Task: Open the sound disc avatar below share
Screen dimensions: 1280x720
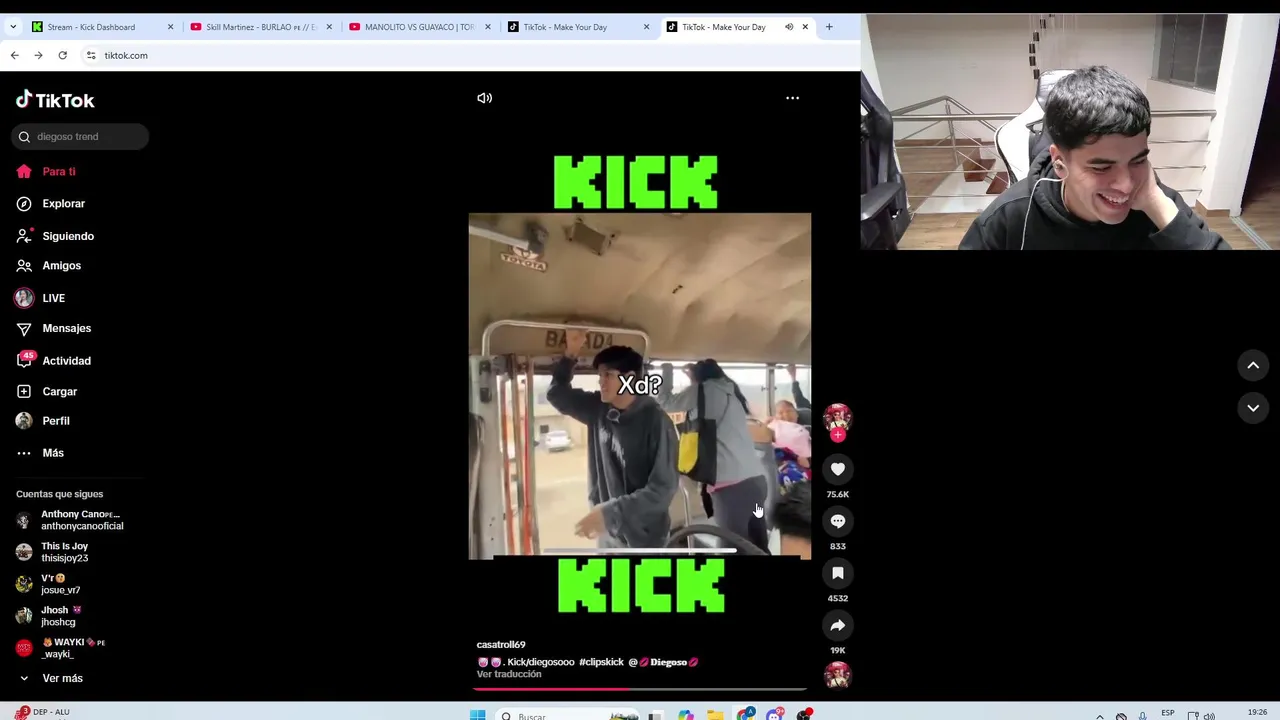Action: [838, 676]
